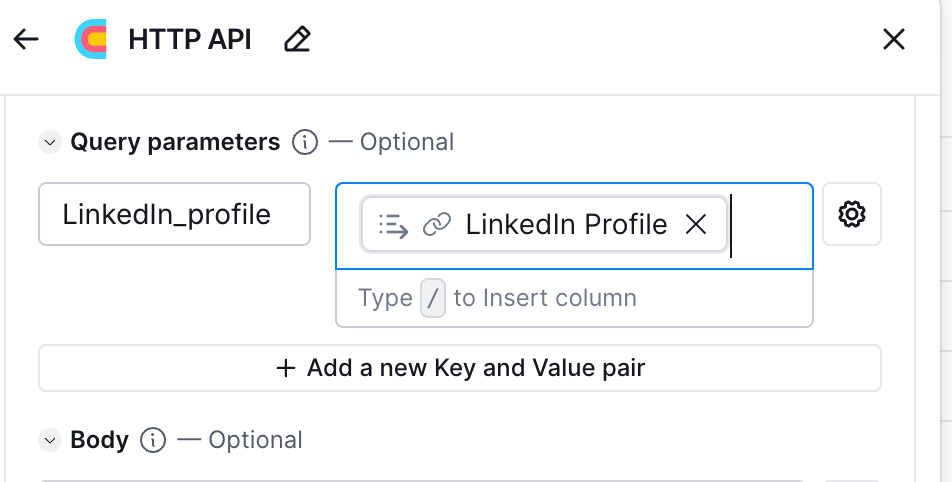Add a new Key and Value pair
Viewport: 952px width, 482px height.
coord(460,368)
